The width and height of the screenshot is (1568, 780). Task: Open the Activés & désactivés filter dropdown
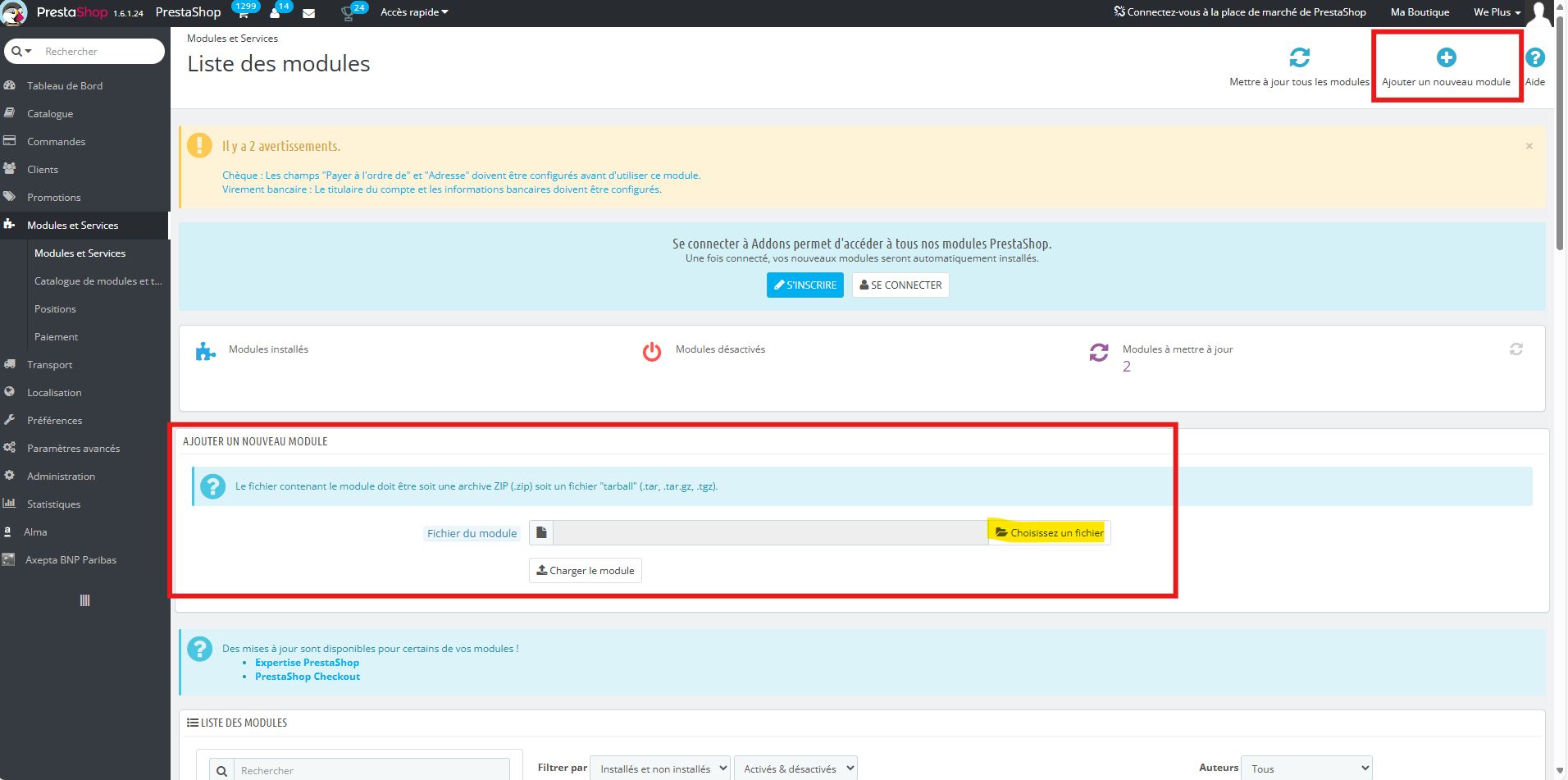(795, 769)
